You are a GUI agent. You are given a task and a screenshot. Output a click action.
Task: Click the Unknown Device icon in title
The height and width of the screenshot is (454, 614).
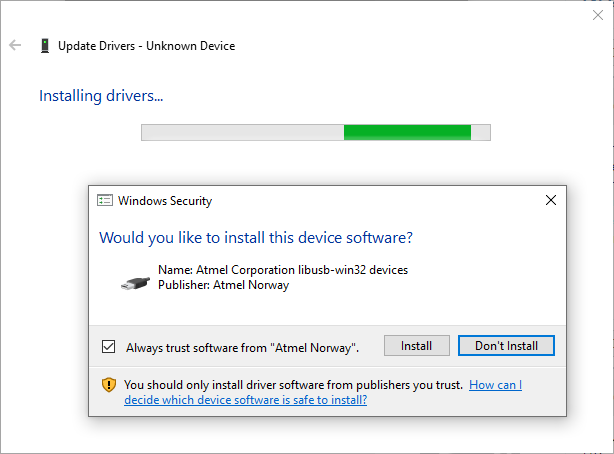[45, 46]
